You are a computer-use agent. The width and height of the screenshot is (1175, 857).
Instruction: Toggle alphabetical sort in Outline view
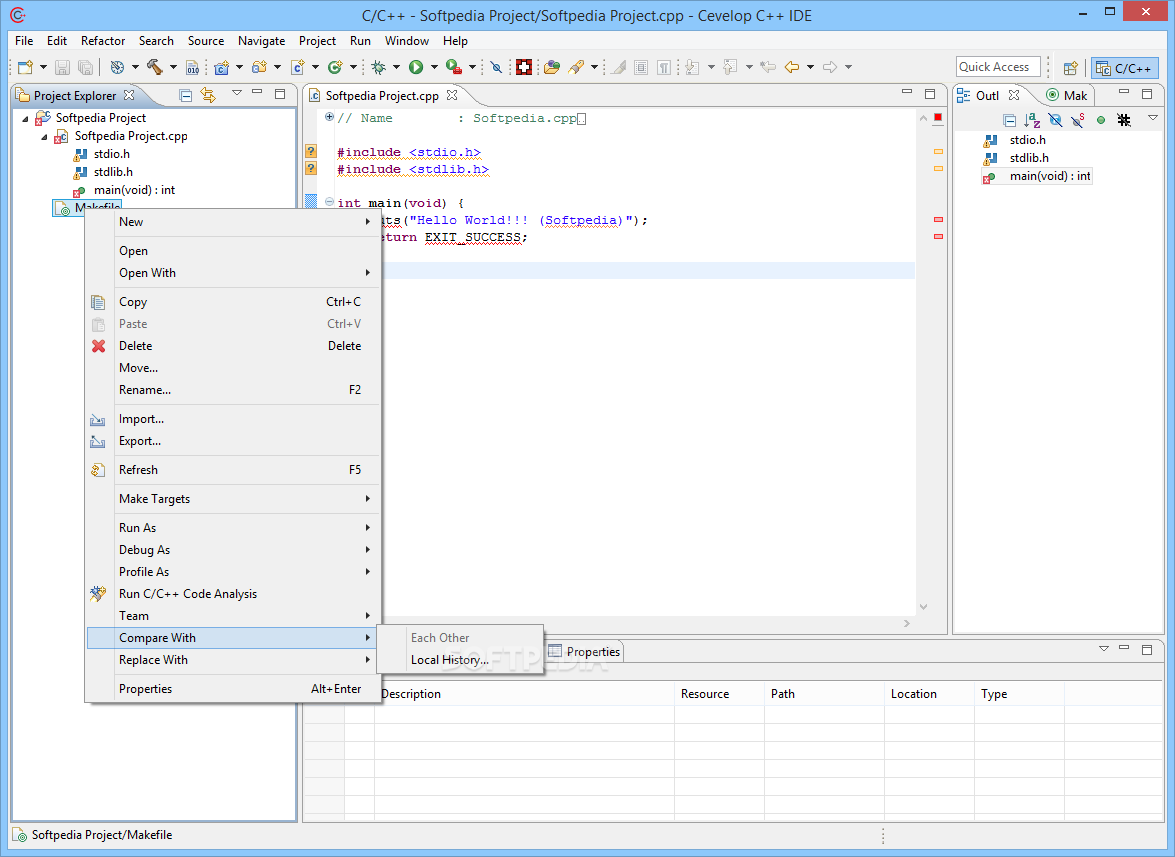(x=1033, y=120)
